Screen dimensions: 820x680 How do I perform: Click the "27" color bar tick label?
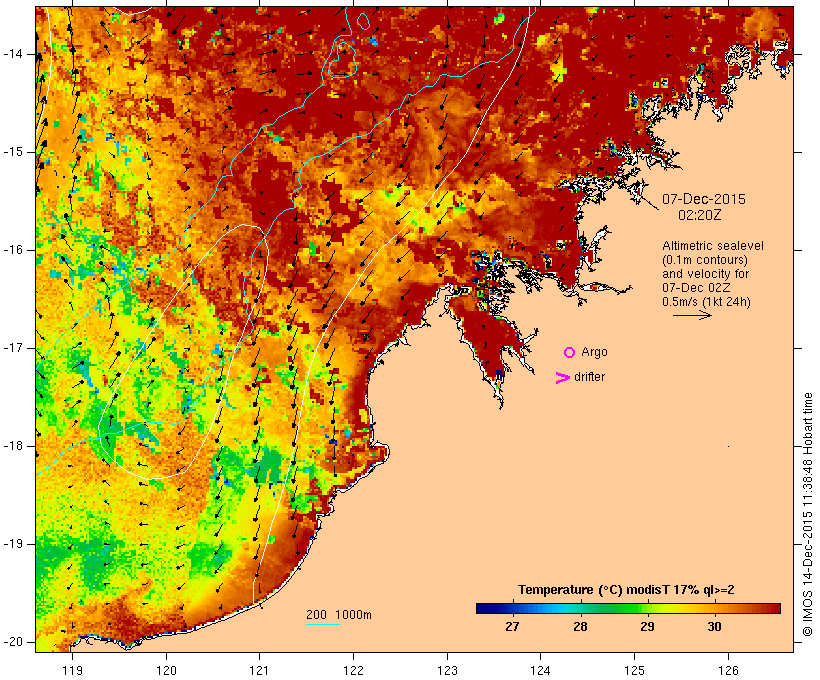[x=512, y=627]
